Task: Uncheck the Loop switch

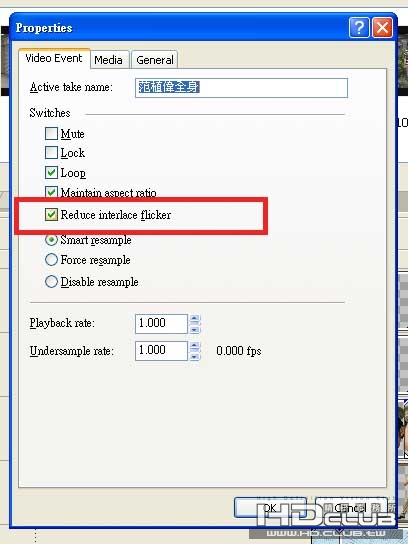Action: pyautogui.click(x=51, y=172)
